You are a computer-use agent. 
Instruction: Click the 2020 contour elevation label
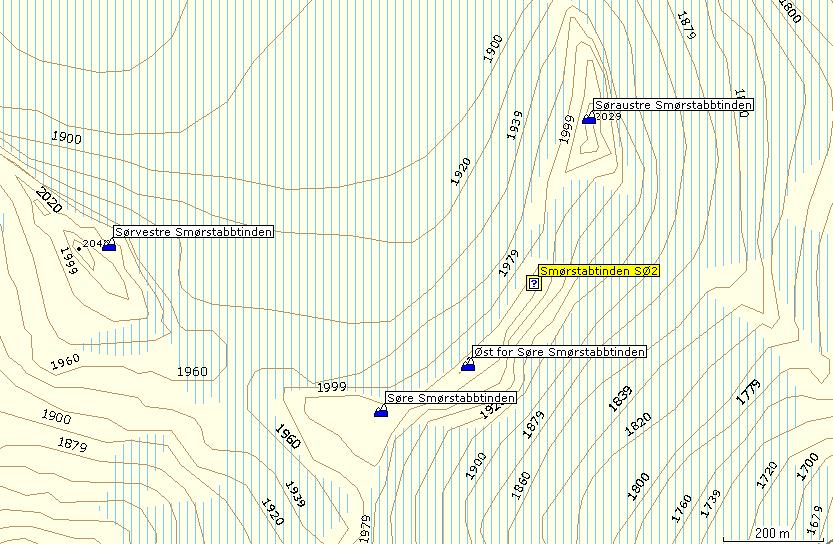click(47, 201)
